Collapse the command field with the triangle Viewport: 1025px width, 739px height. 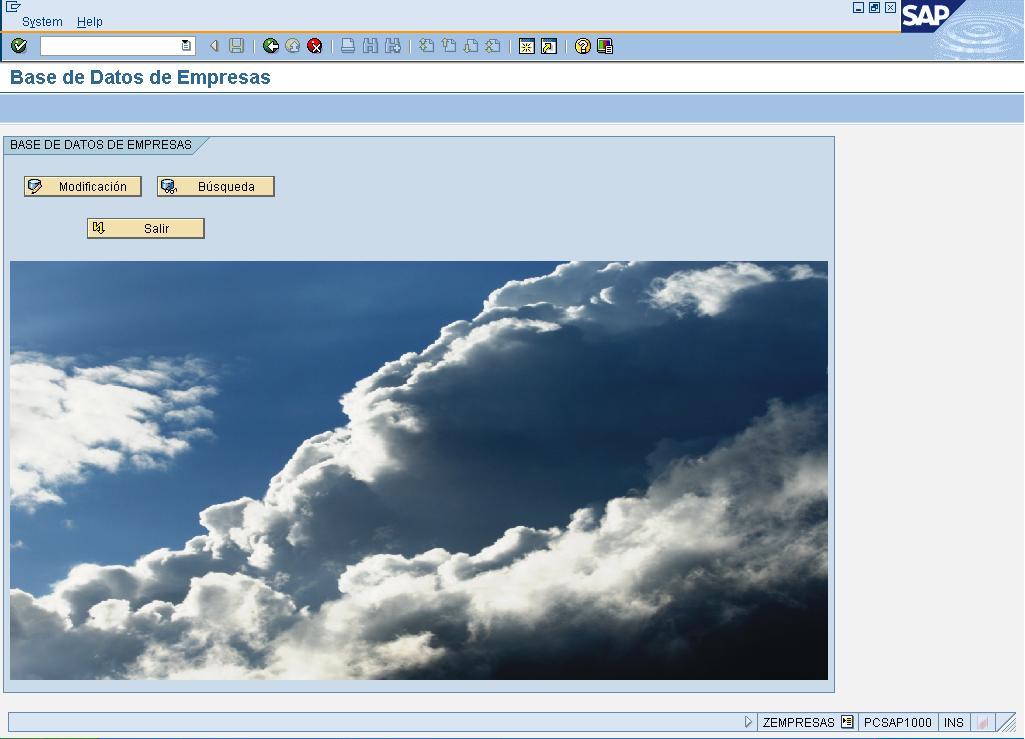pos(214,46)
